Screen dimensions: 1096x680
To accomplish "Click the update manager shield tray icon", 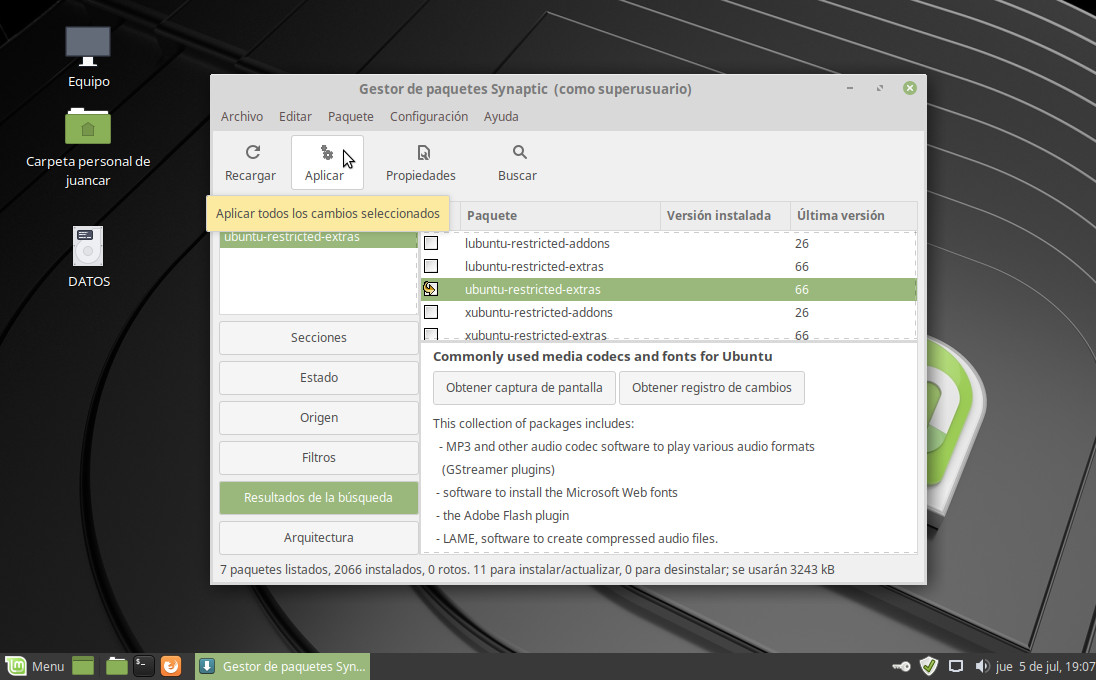I will tap(928, 666).
